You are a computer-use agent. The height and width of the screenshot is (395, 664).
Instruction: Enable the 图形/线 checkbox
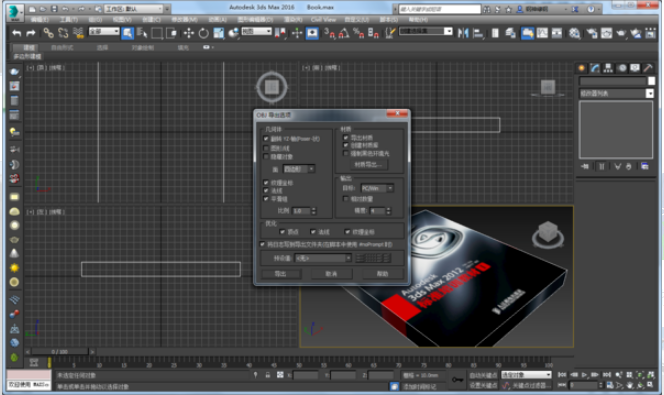(266, 148)
